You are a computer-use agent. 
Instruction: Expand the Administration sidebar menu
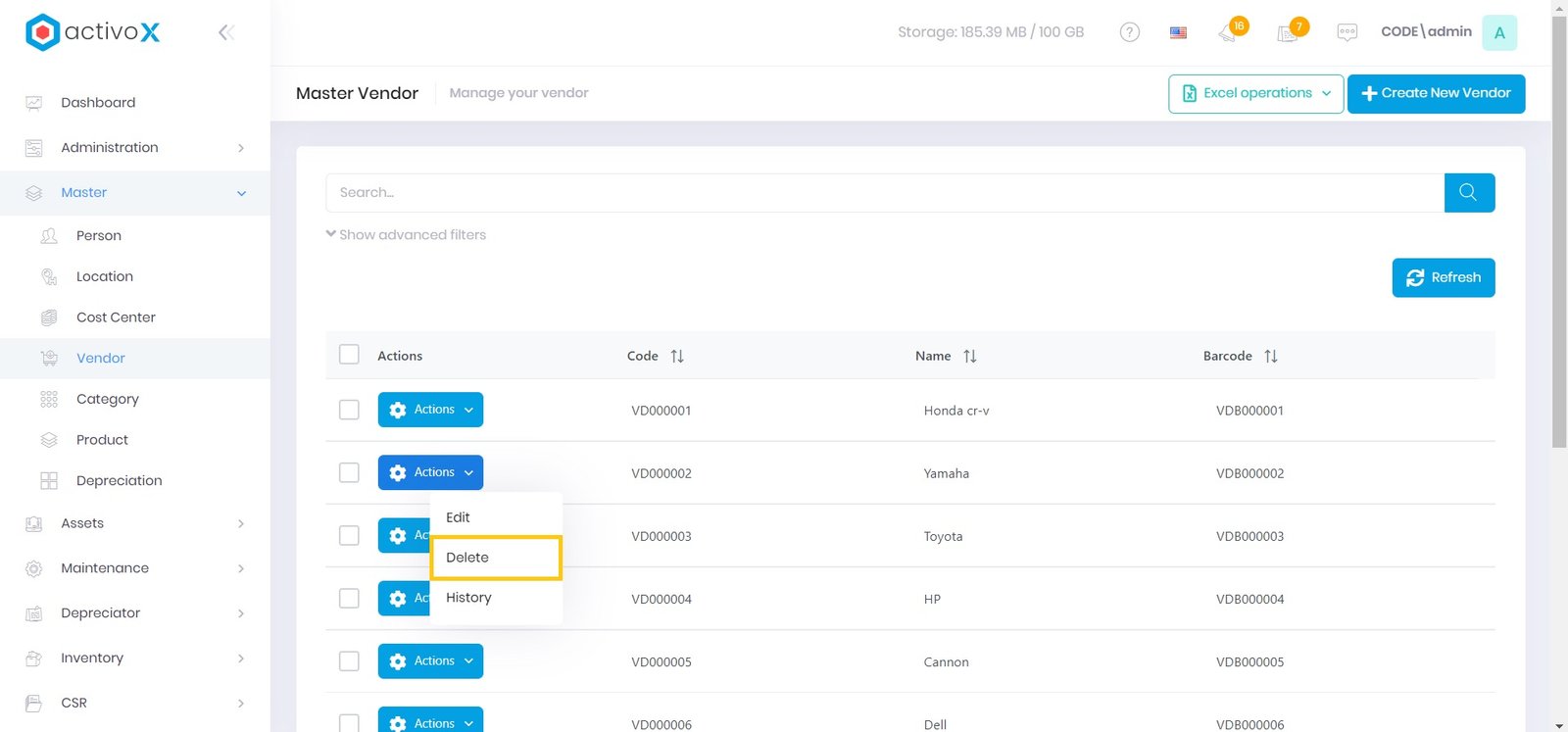click(x=135, y=148)
